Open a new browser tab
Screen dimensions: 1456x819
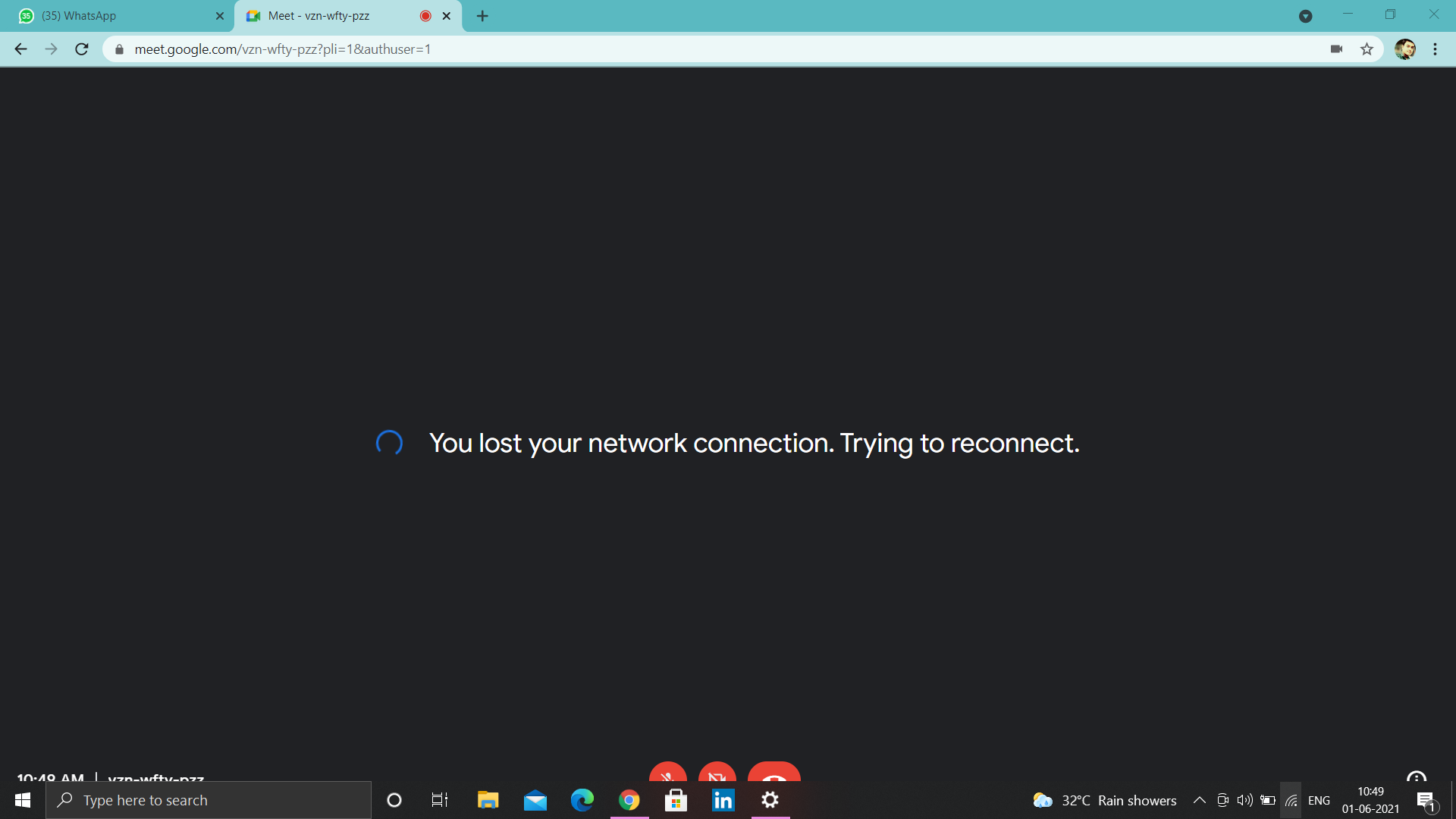click(x=482, y=16)
